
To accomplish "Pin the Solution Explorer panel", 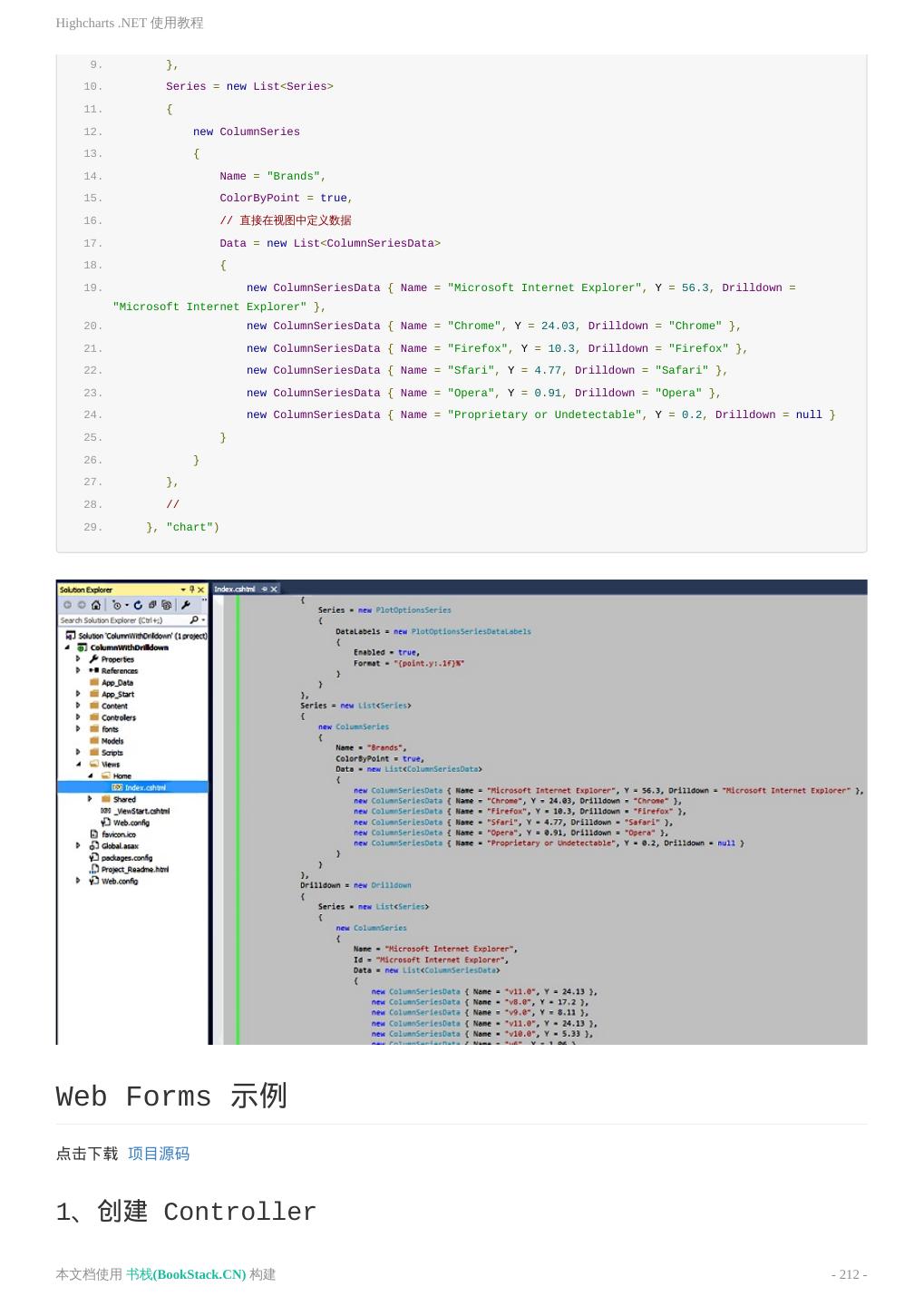I will [191, 590].
